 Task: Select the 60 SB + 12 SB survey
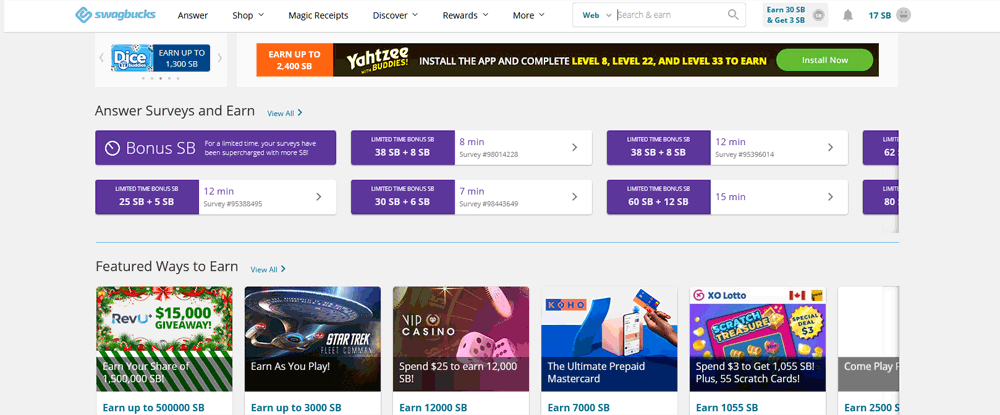pos(727,196)
